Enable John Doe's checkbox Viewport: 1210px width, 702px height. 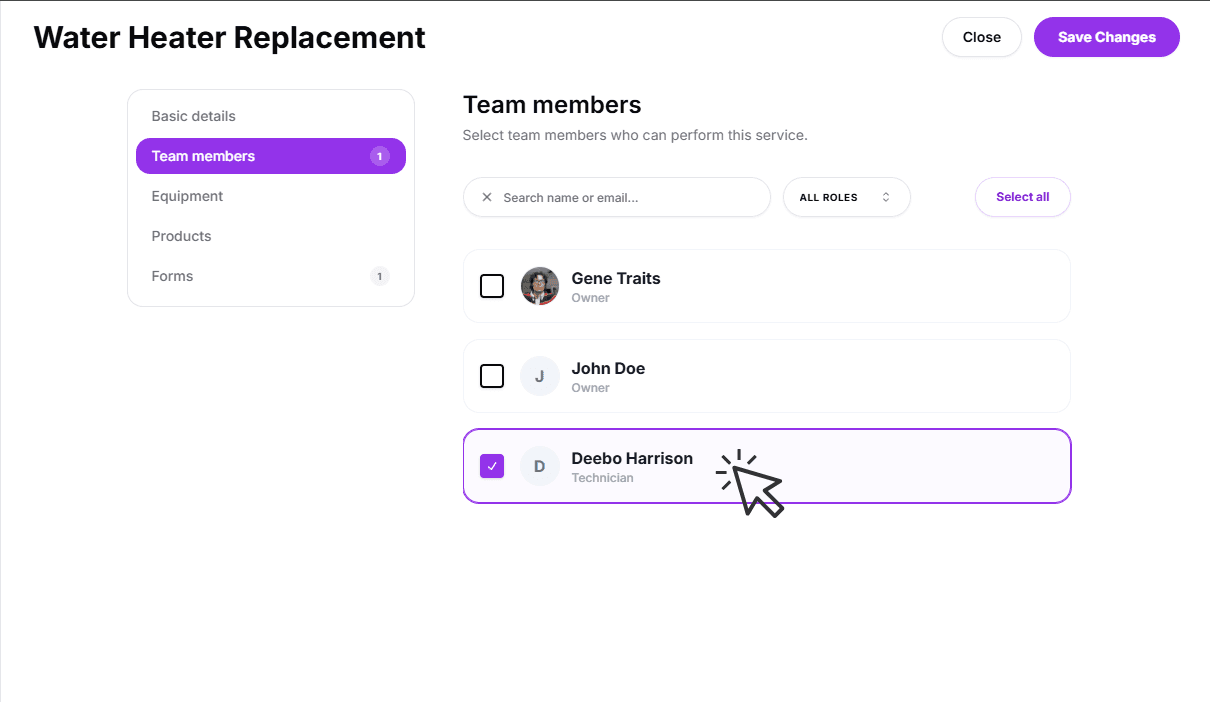[x=492, y=376]
